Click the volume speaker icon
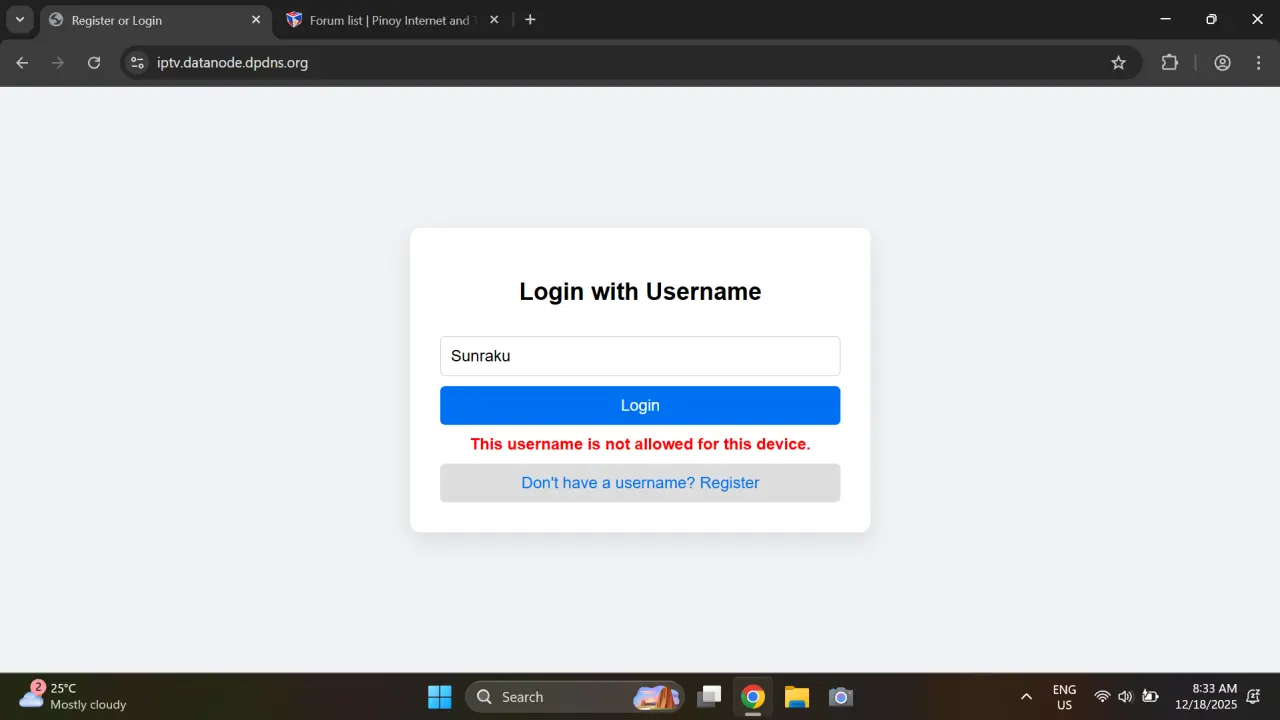The image size is (1280, 720). pos(1125,697)
